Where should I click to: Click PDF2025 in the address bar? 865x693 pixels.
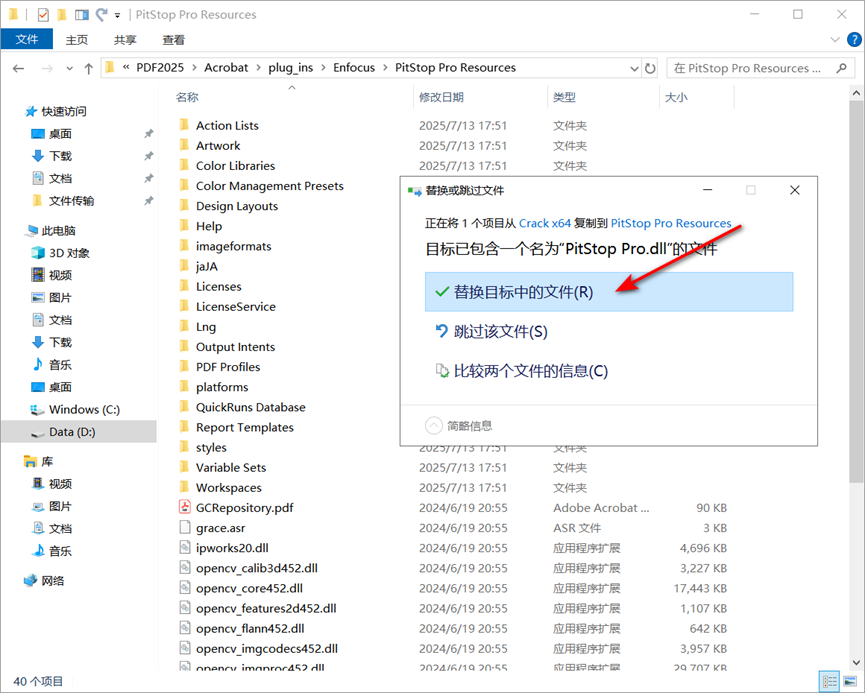tap(160, 67)
